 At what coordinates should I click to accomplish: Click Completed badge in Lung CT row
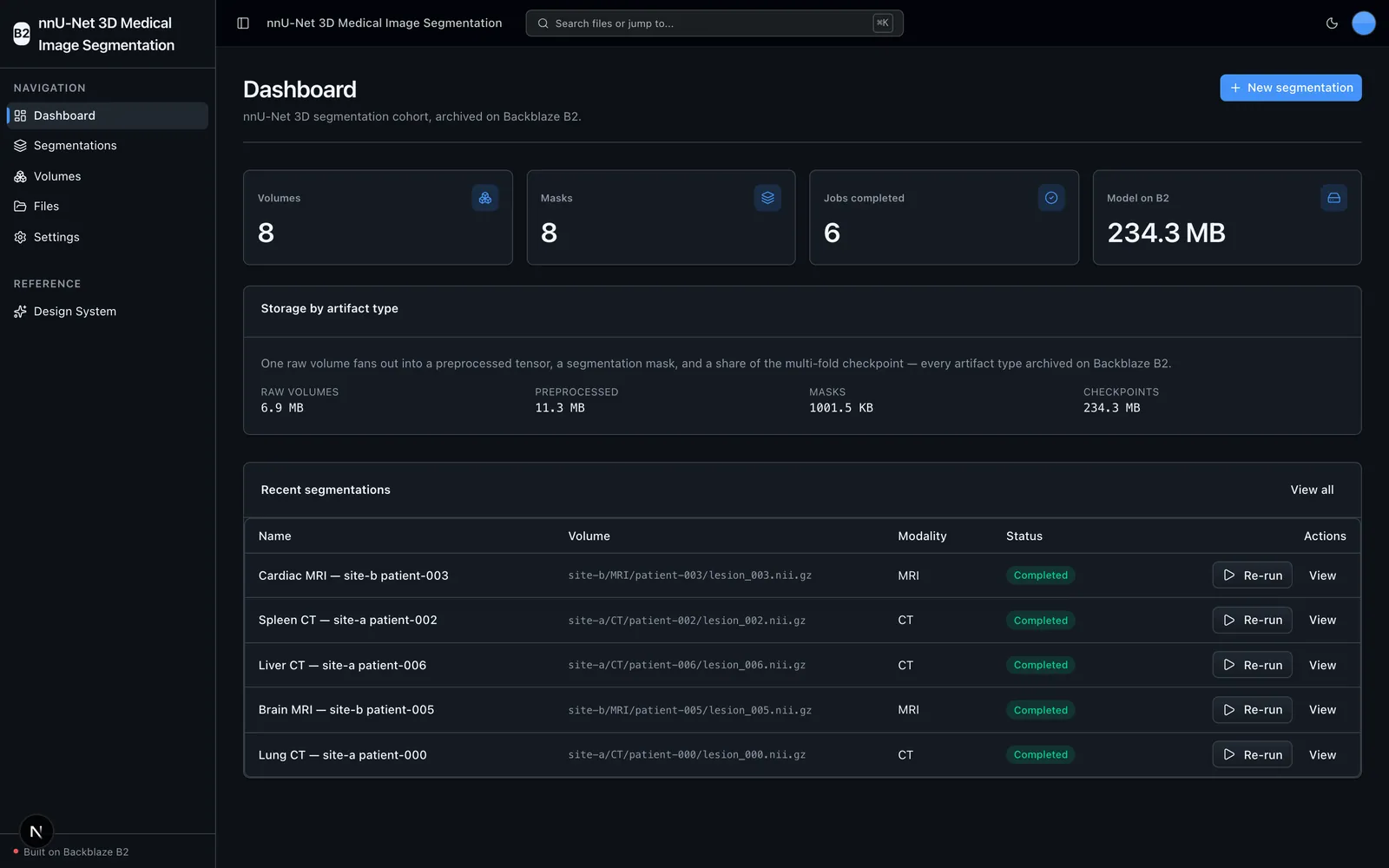1041,755
